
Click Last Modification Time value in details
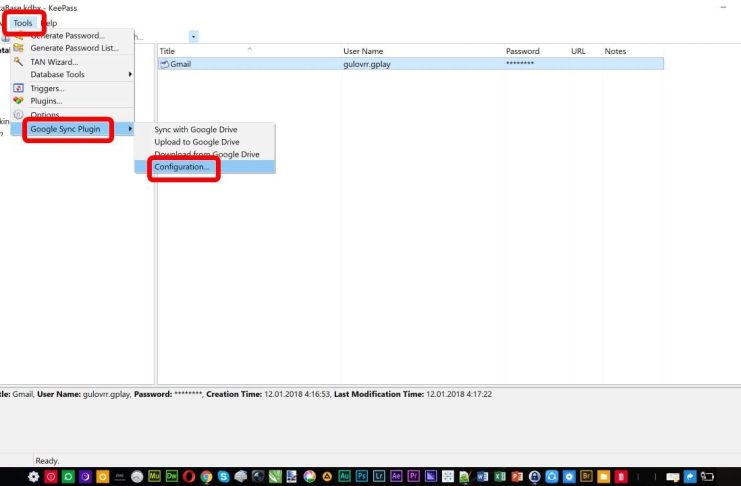tap(459, 394)
